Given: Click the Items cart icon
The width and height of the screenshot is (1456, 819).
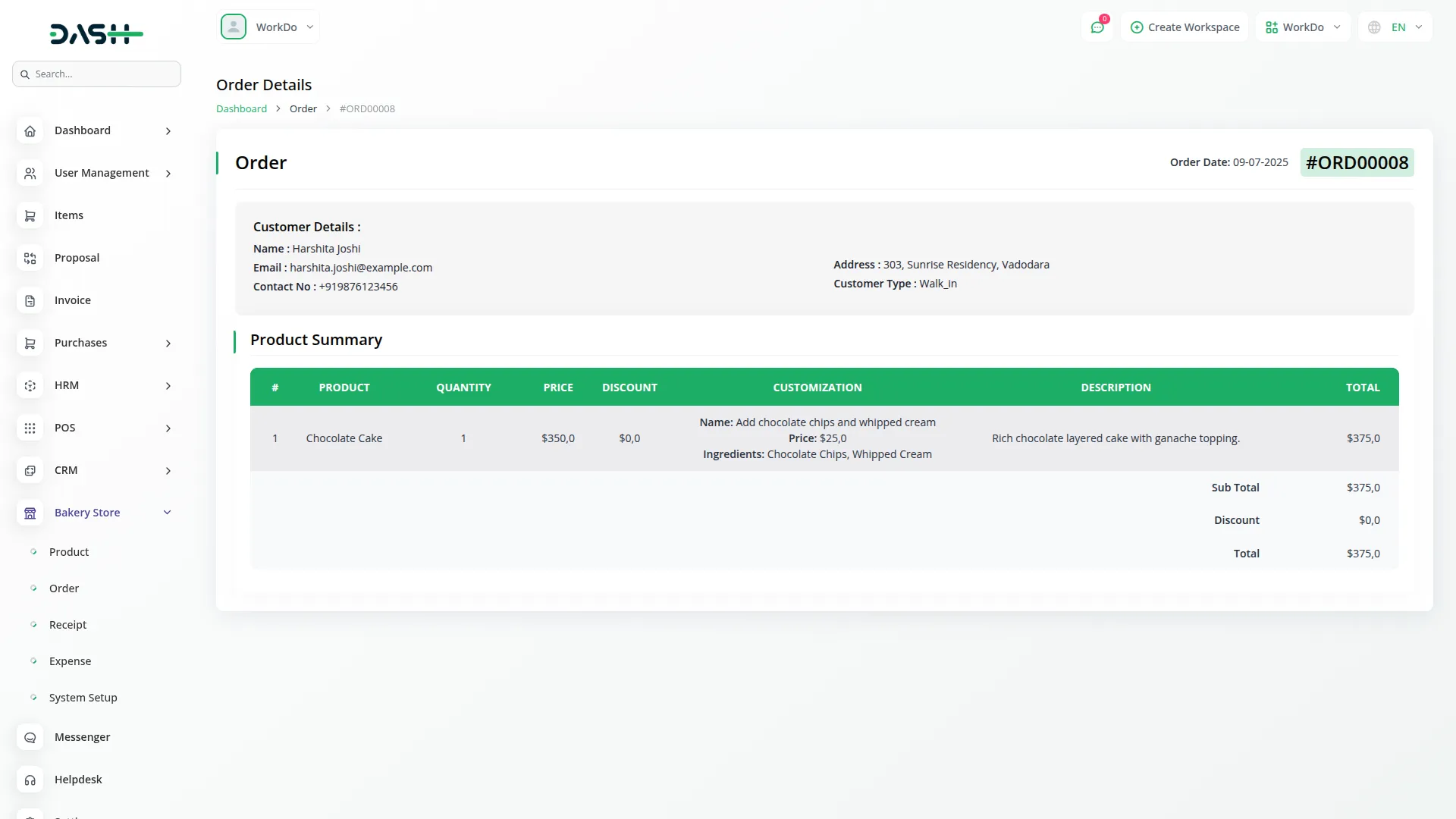Looking at the screenshot, I should tap(30, 216).
